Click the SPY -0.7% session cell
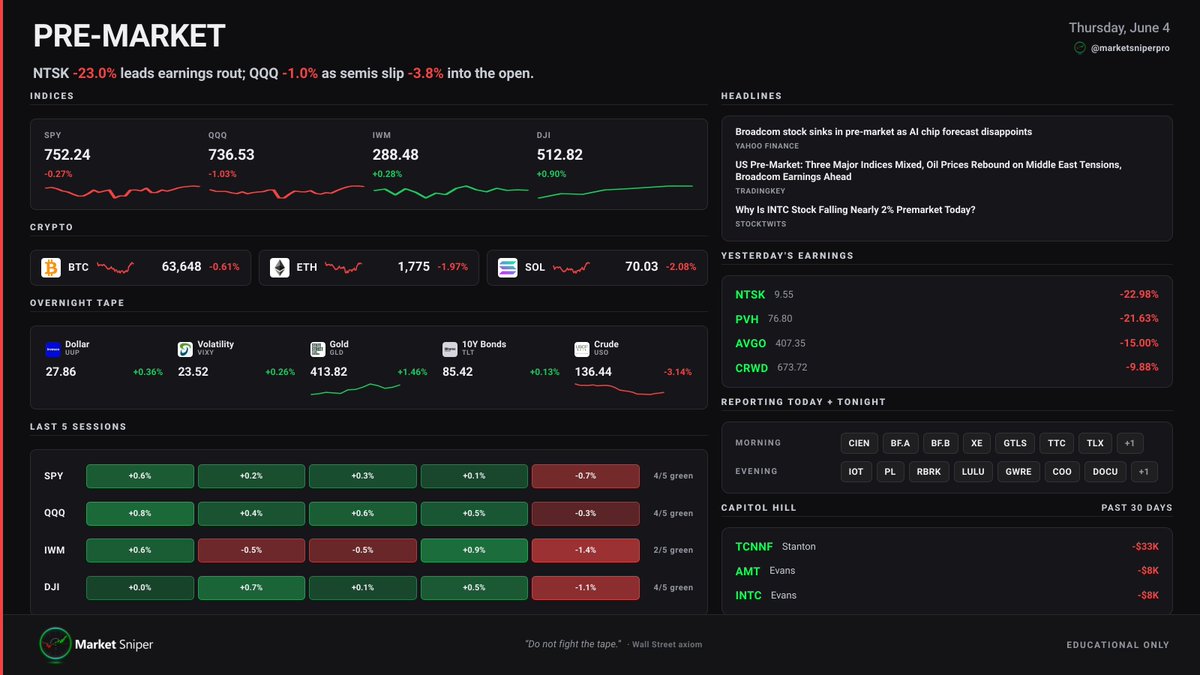1200x675 pixels. pos(585,476)
